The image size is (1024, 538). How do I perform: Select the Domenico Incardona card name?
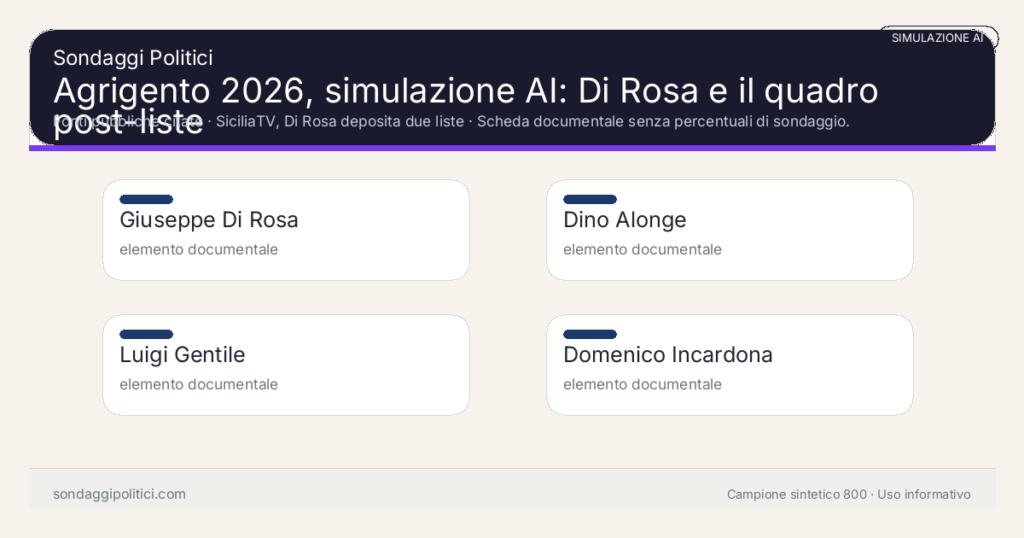pyautogui.click(x=668, y=355)
